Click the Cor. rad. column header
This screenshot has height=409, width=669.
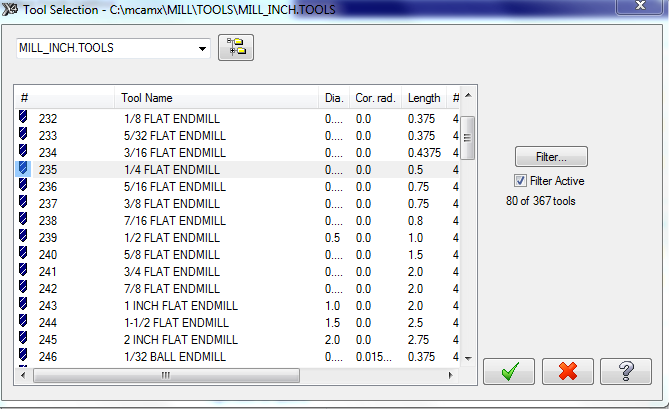click(376, 98)
